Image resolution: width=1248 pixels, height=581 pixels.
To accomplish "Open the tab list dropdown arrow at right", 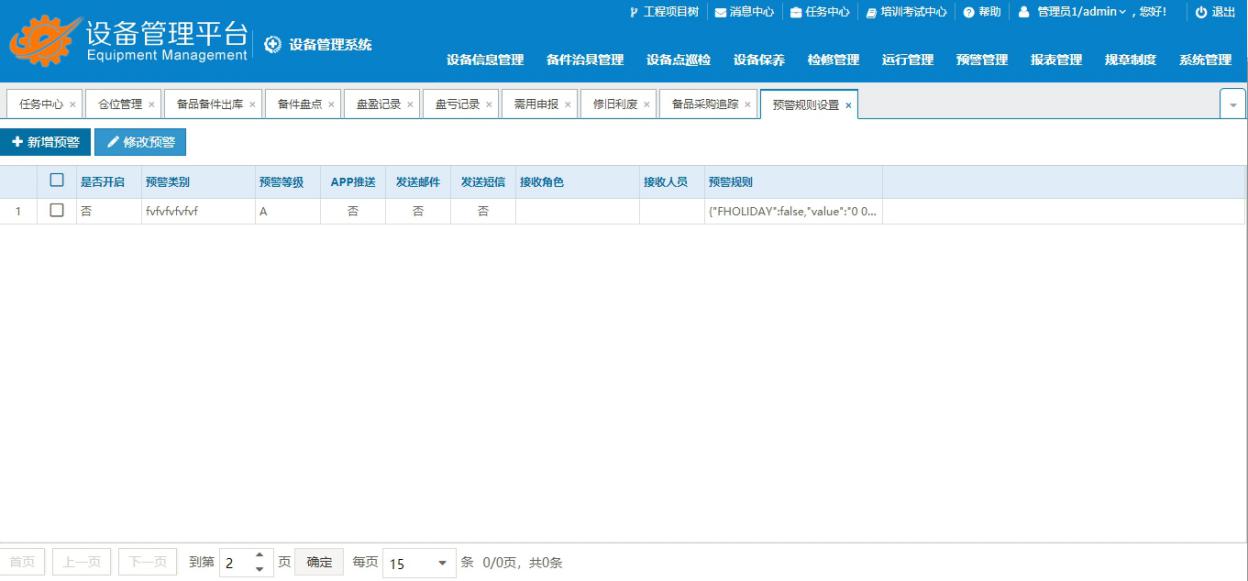I will click(x=1232, y=105).
